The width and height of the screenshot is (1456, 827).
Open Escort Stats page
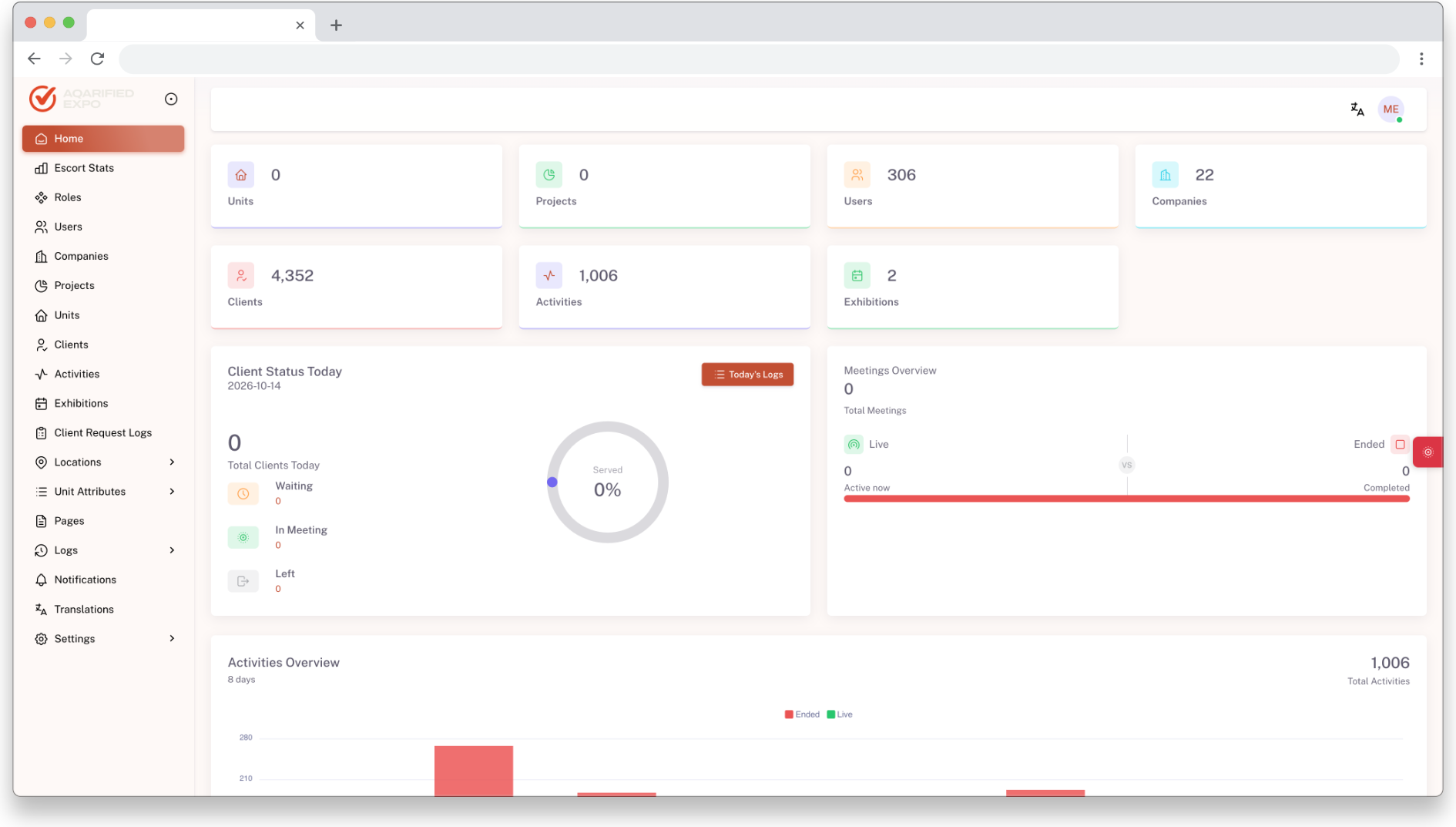(103, 168)
